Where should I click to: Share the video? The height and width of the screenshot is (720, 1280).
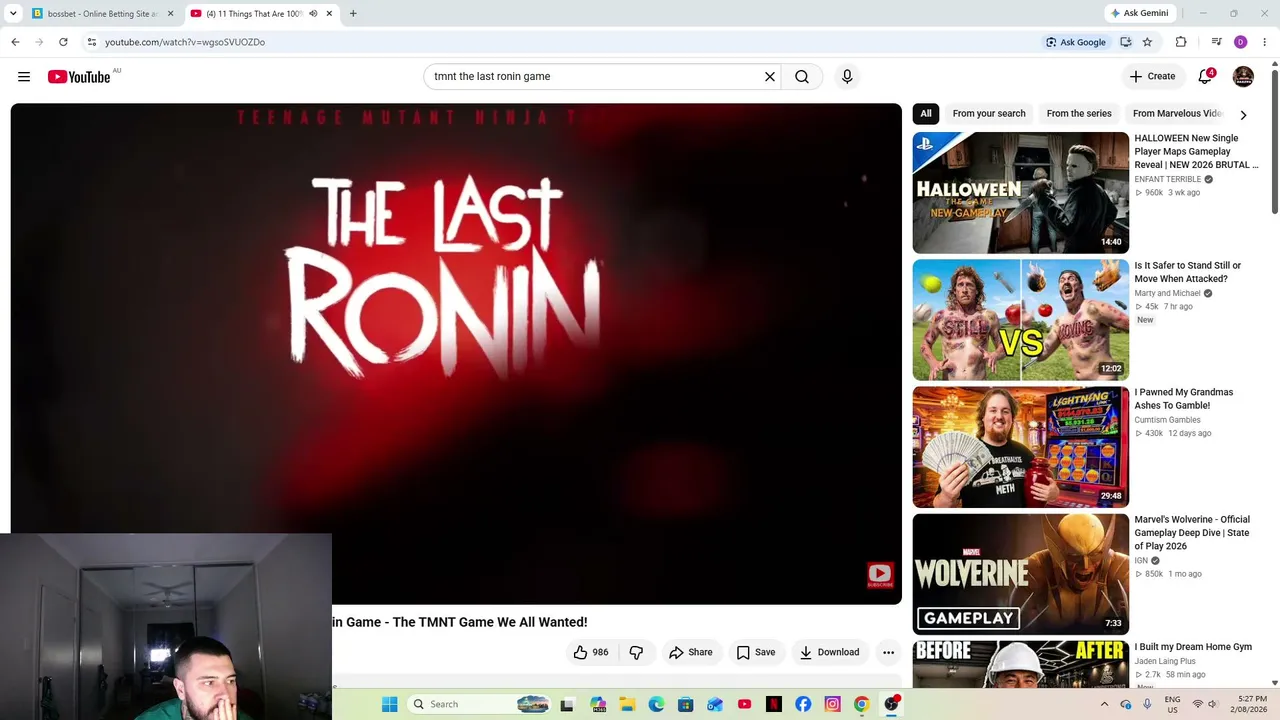click(x=691, y=652)
